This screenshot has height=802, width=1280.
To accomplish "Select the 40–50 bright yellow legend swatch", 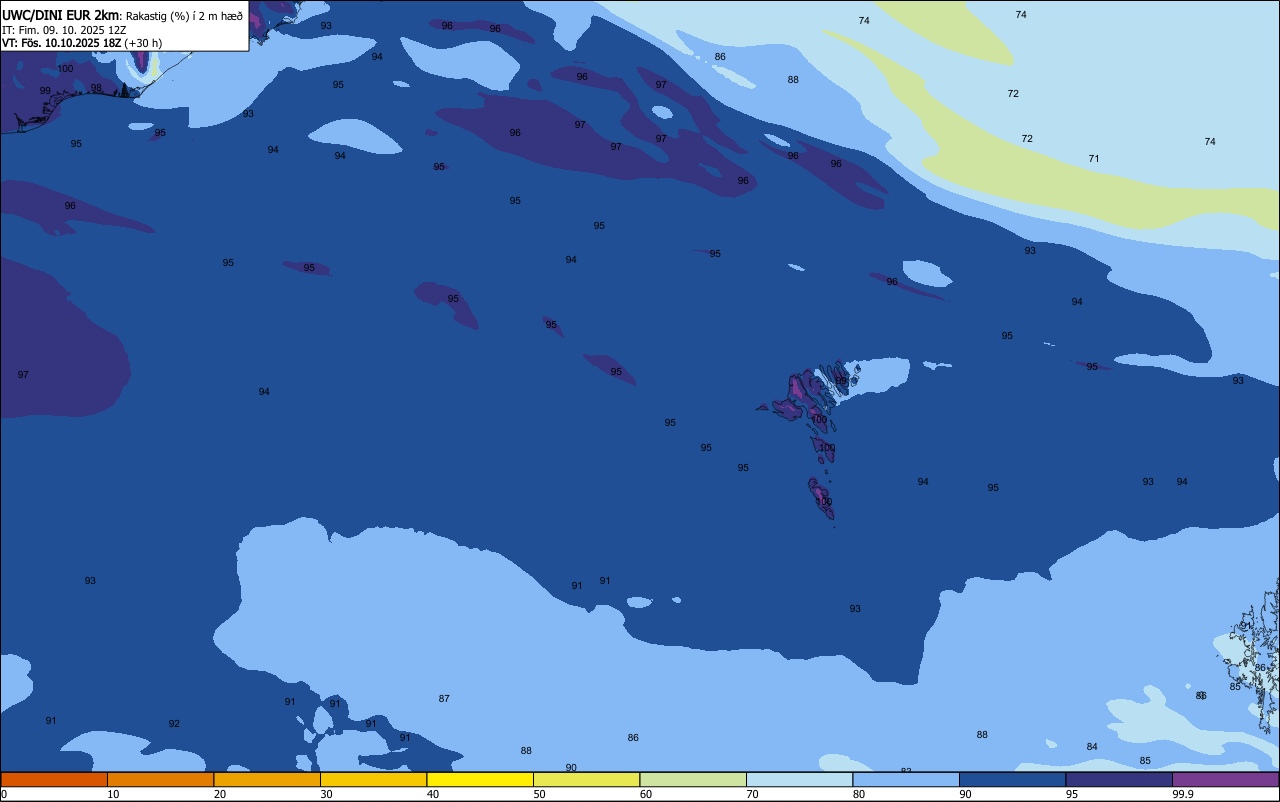I will tap(480, 779).
